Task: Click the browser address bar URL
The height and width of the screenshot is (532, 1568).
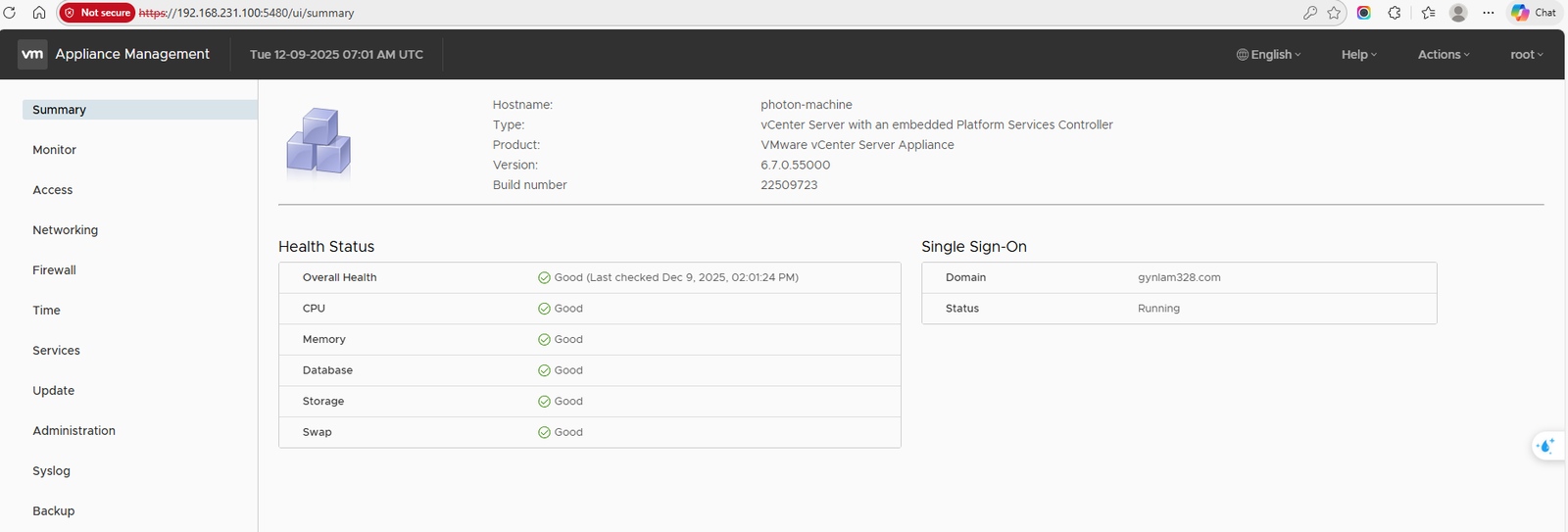Action: coord(247,13)
